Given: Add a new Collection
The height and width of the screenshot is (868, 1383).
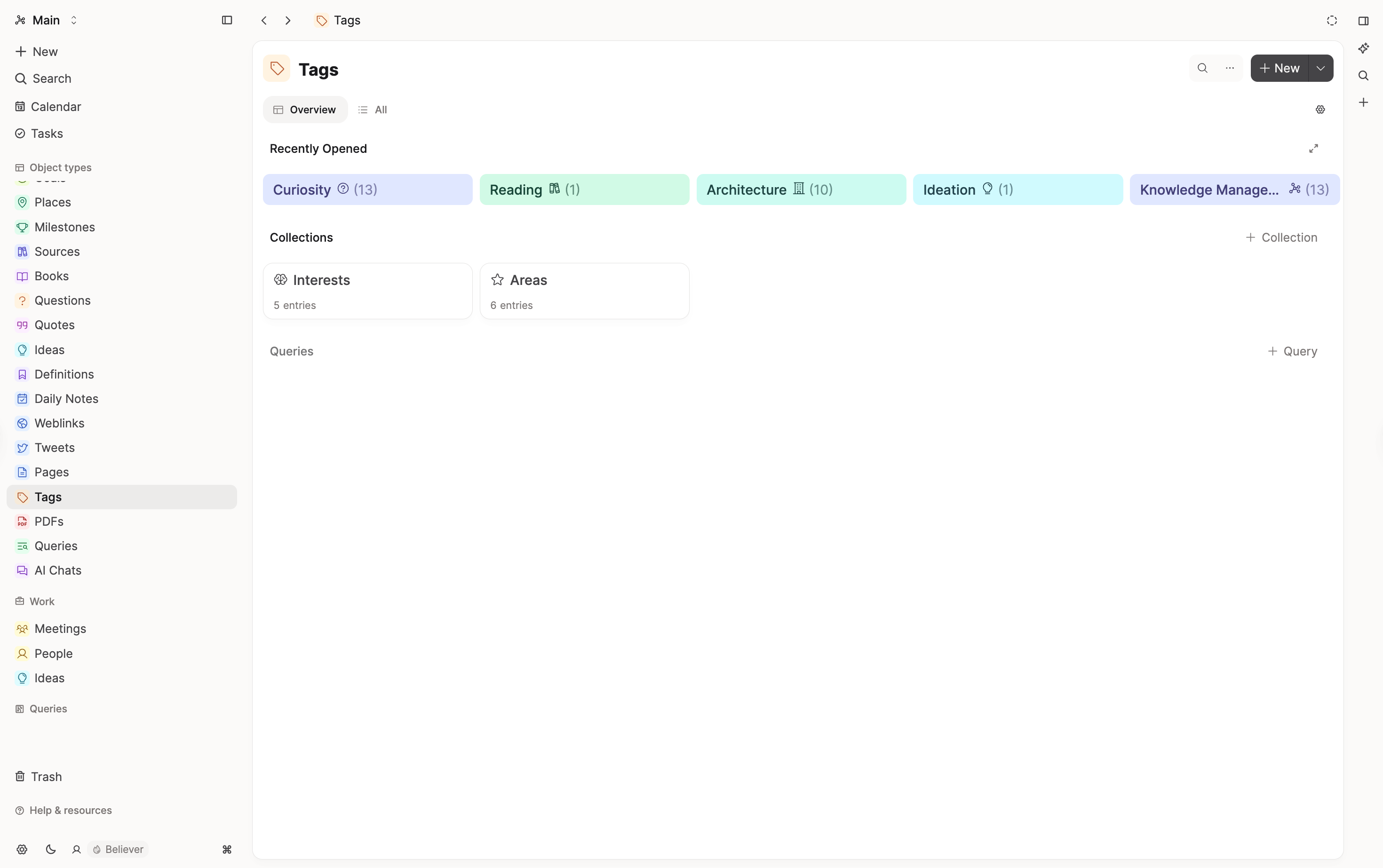Looking at the screenshot, I should click(x=1281, y=237).
